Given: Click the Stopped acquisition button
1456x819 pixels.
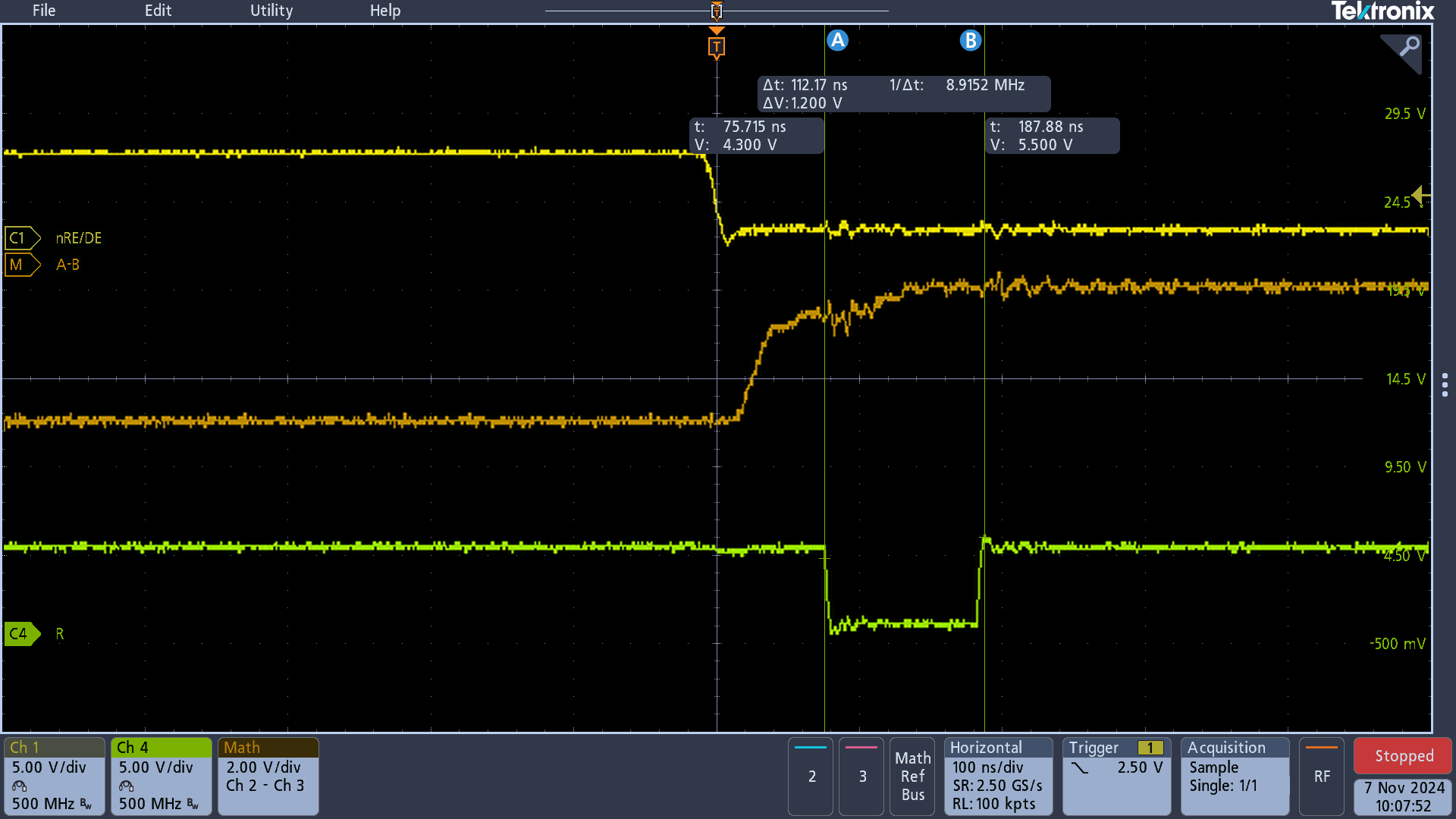Looking at the screenshot, I should [x=1401, y=755].
